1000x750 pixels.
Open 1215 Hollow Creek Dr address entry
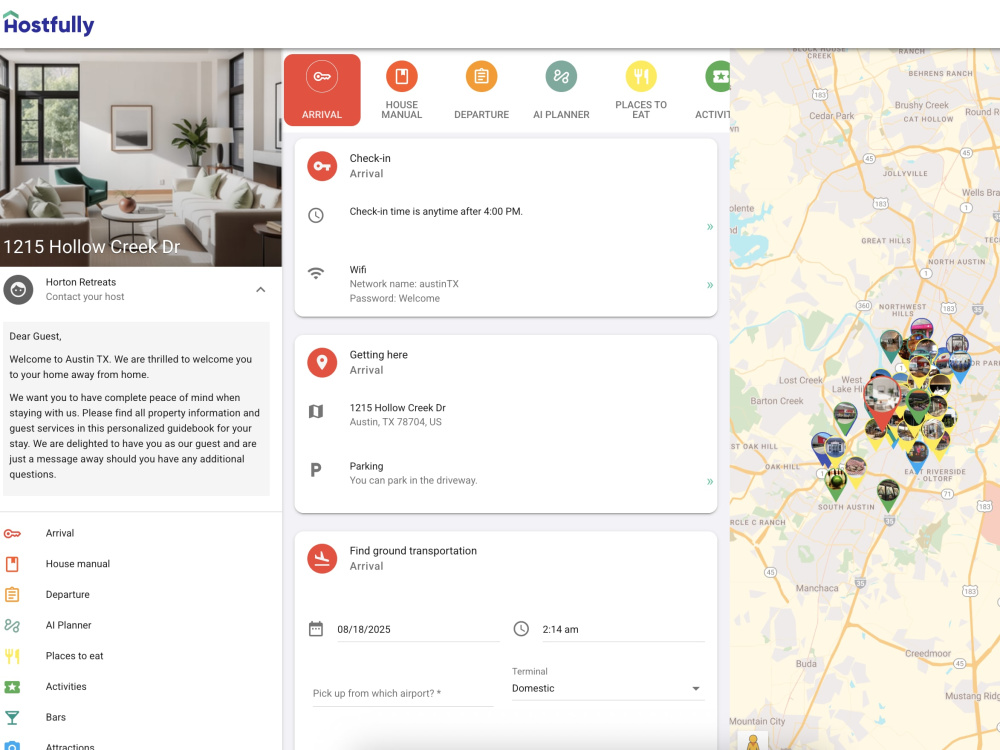506,415
